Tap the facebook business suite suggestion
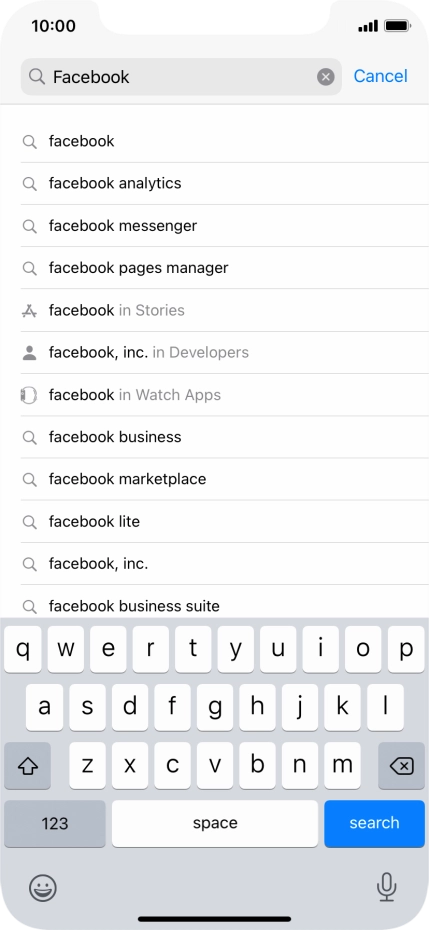This screenshot has height=930, width=429. (x=224, y=603)
